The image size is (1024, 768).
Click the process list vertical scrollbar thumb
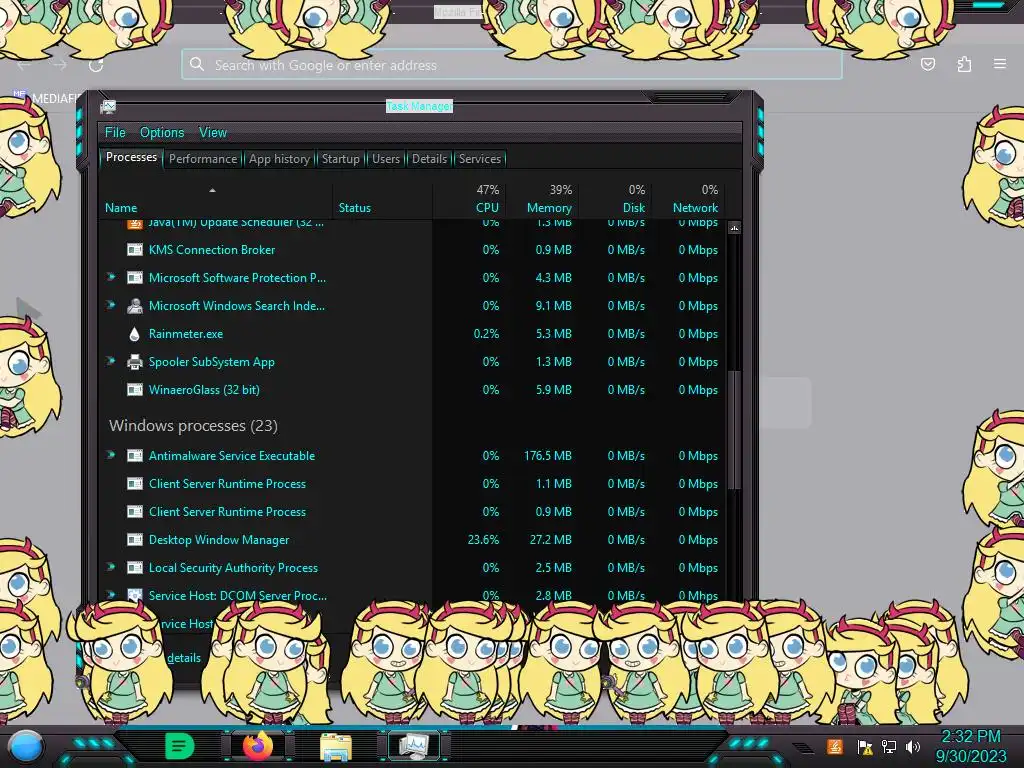(734, 430)
